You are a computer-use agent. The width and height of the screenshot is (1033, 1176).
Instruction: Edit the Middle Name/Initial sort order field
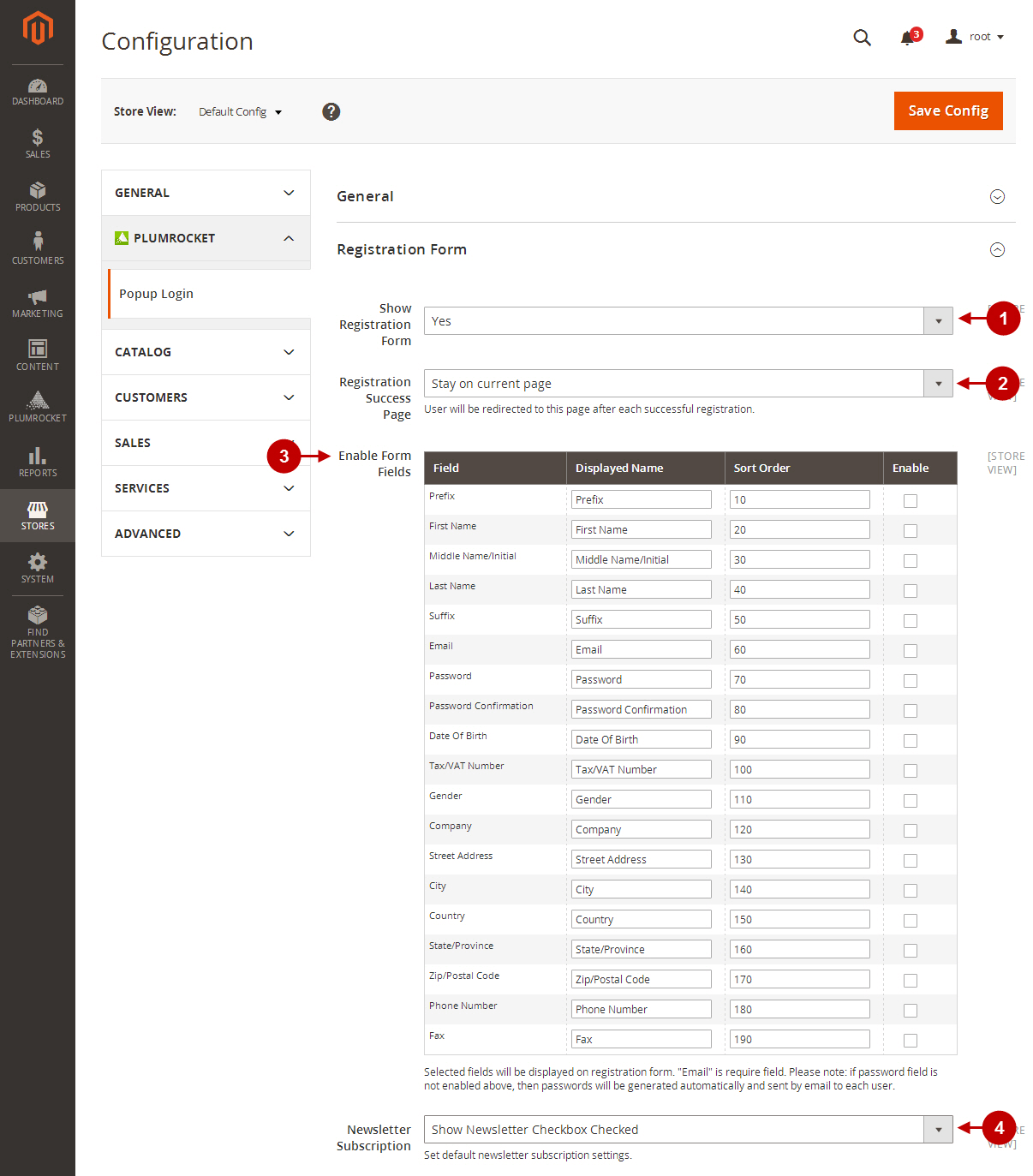click(x=800, y=559)
